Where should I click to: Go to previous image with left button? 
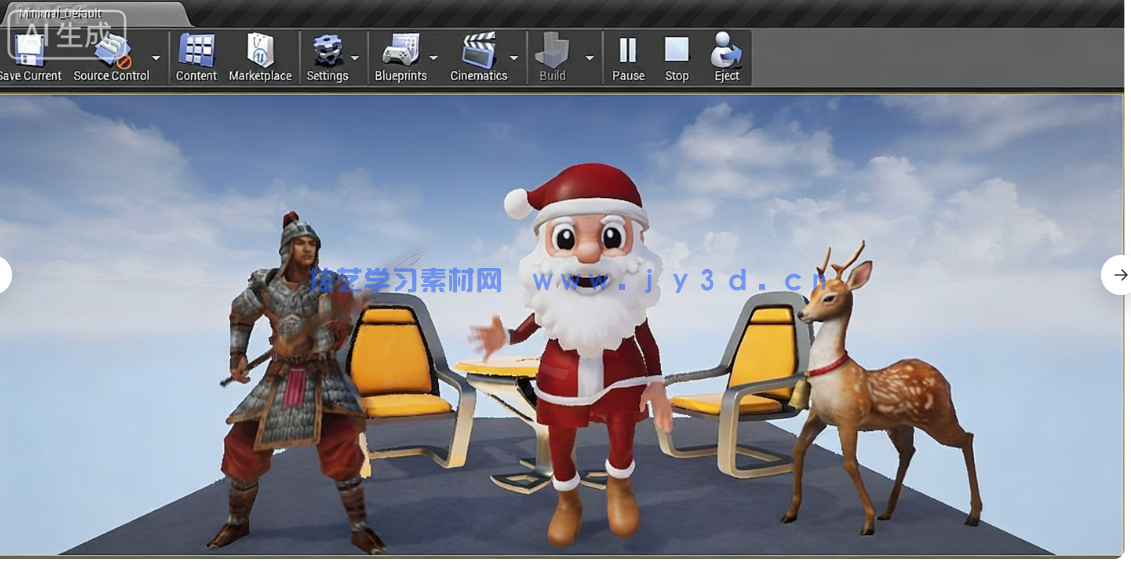pos(2,275)
